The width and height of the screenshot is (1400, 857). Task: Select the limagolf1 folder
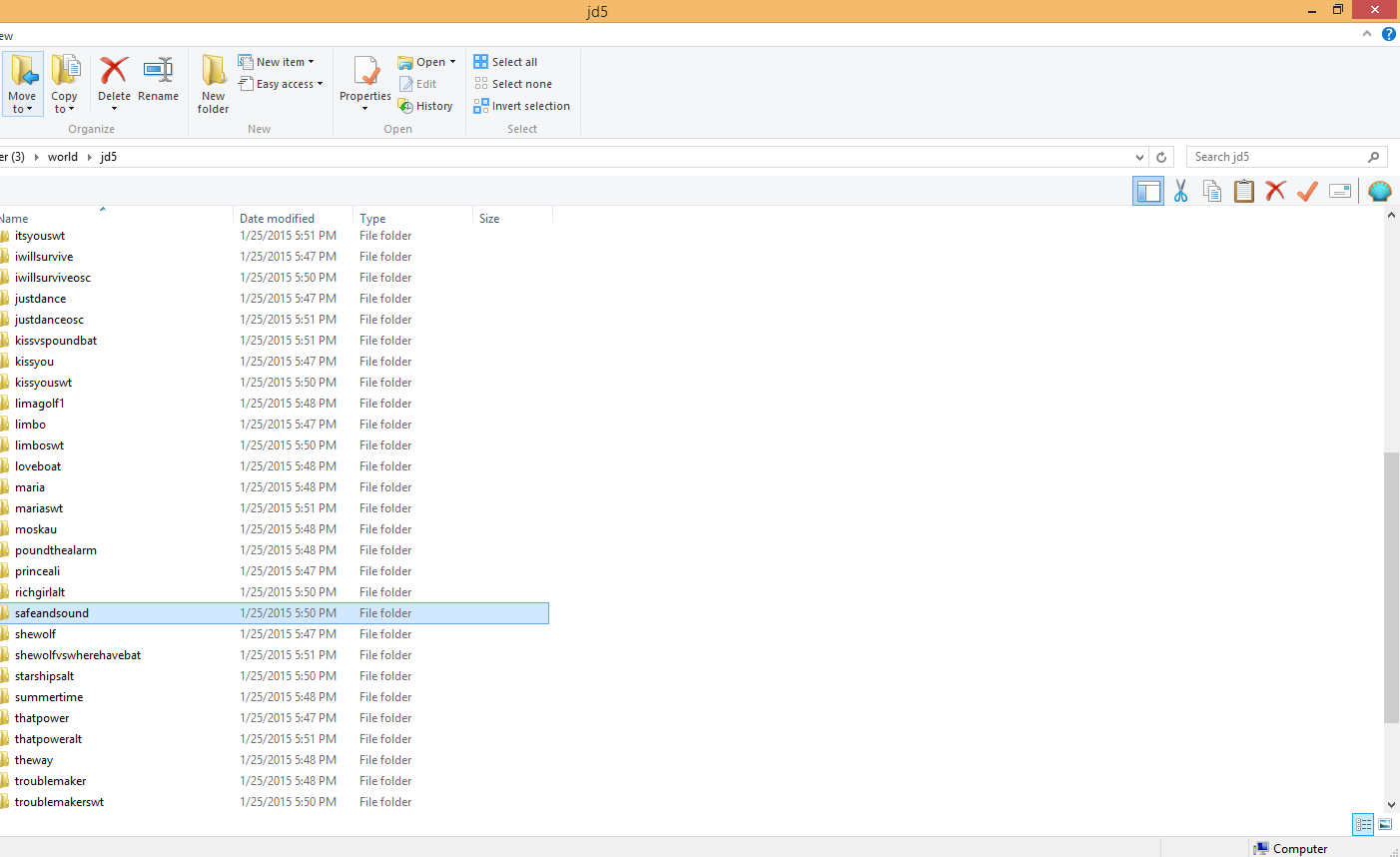40,404
